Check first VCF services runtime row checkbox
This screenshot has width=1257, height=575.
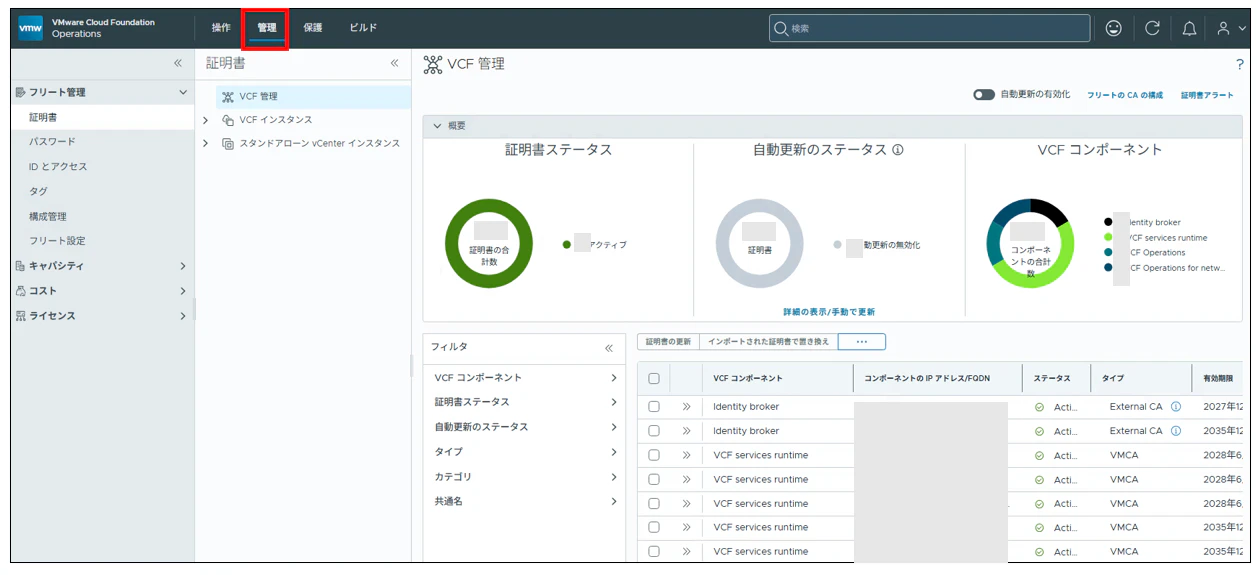(654, 455)
